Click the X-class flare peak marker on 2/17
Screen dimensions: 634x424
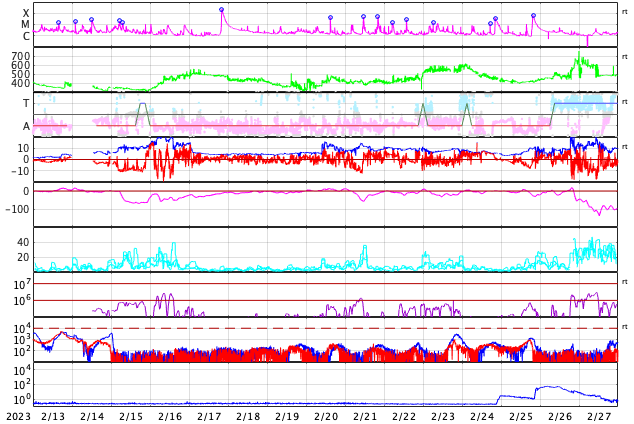pos(221,9)
